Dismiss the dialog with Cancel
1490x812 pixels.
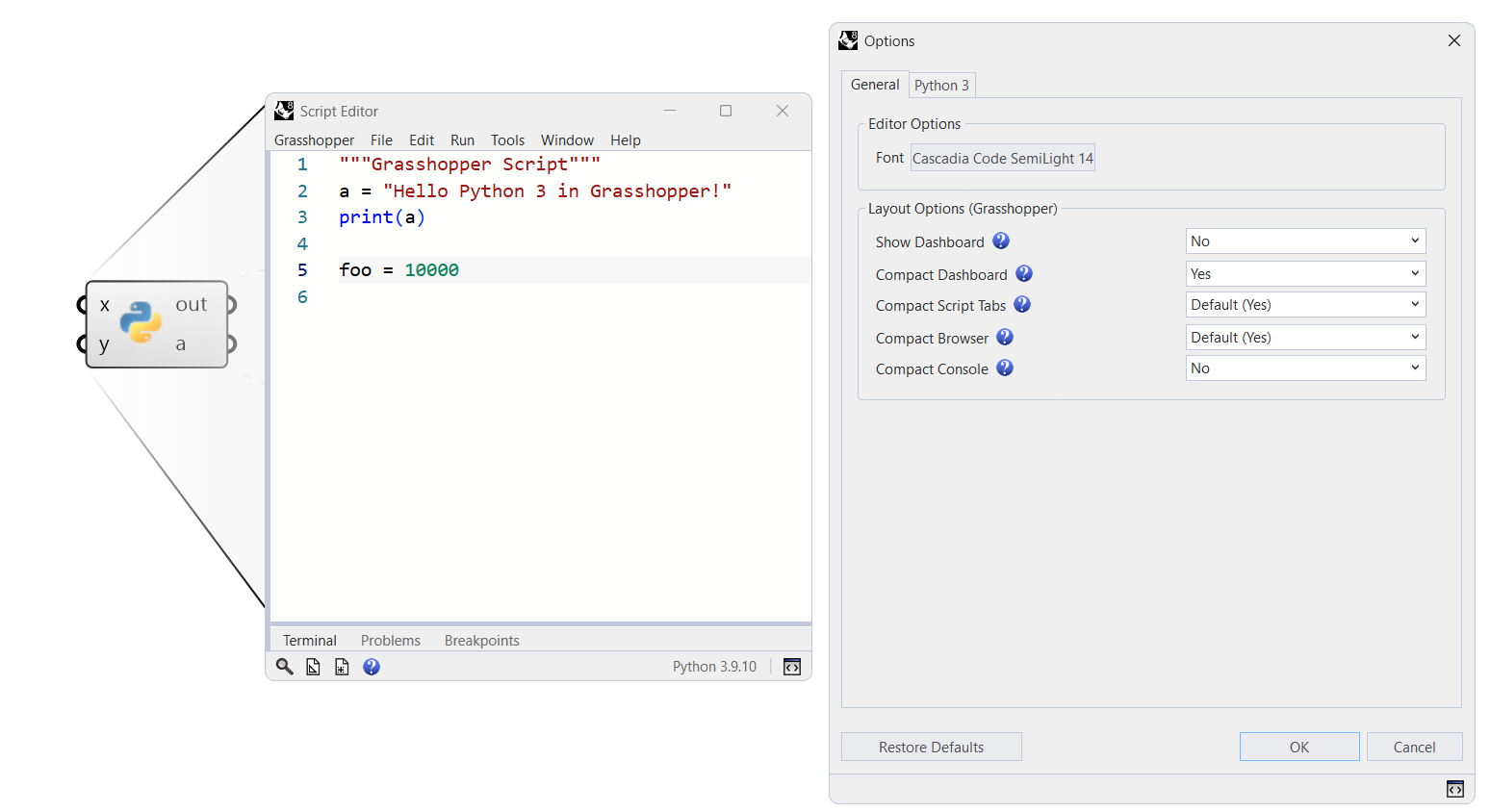tap(1414, 747)
